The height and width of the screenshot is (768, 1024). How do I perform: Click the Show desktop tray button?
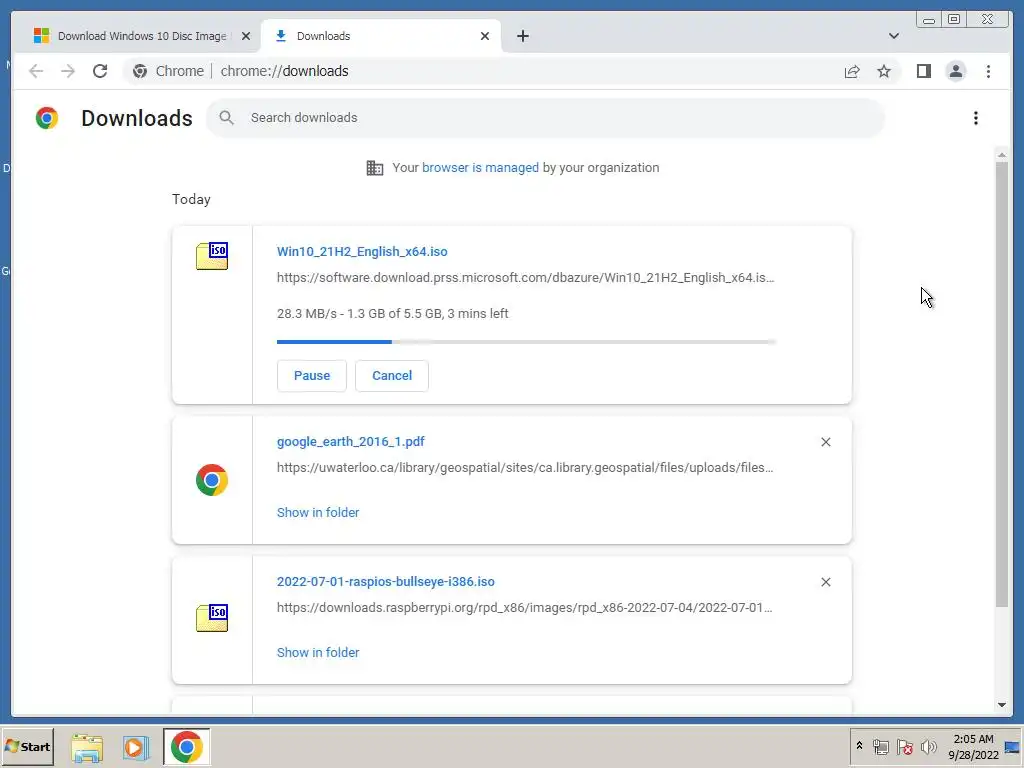click(1012, 746)
